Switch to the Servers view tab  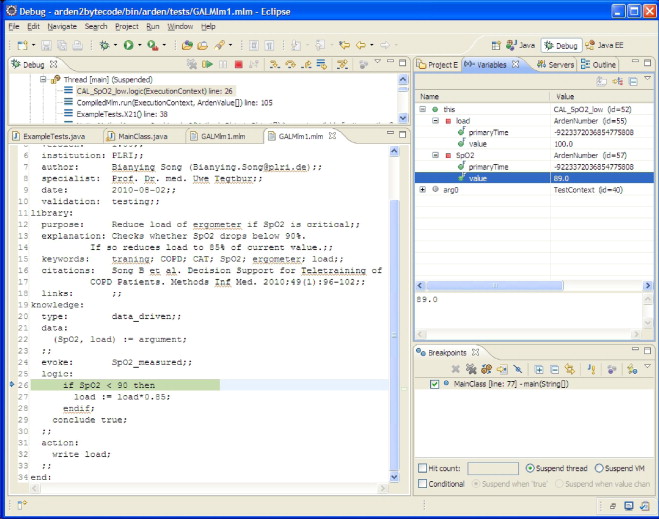556,65
